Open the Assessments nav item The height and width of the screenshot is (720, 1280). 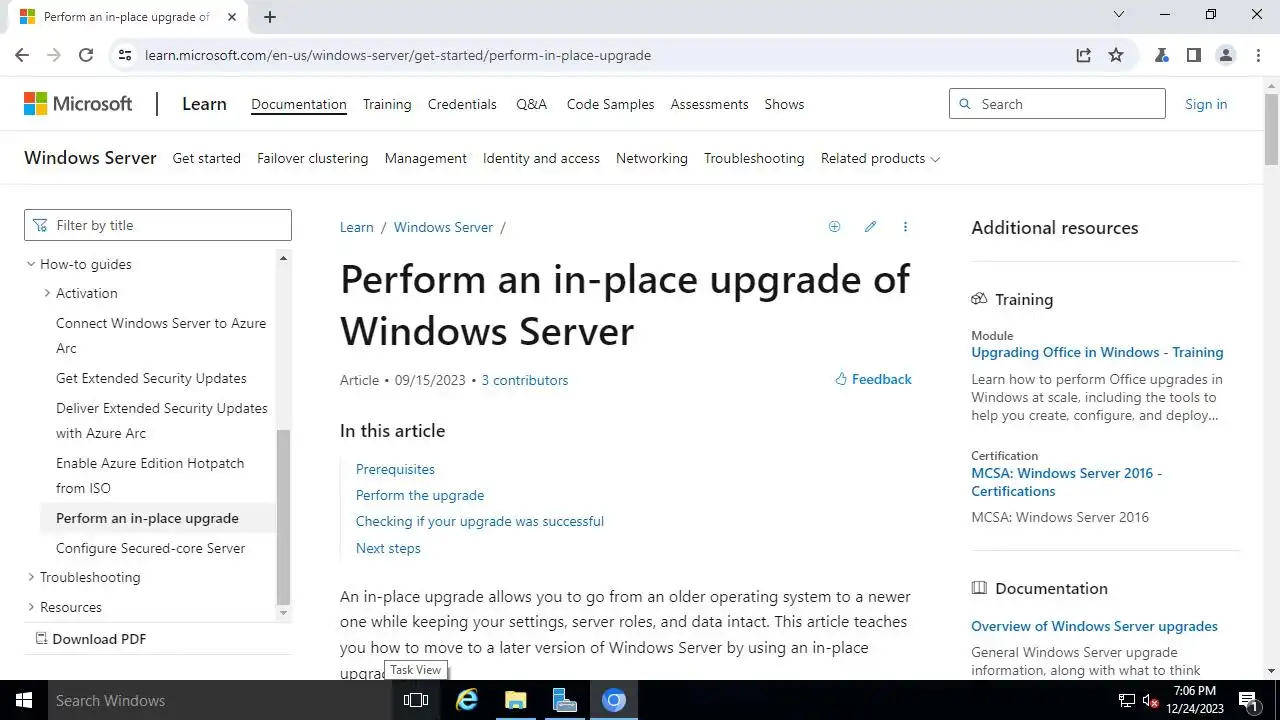[709, 104]
